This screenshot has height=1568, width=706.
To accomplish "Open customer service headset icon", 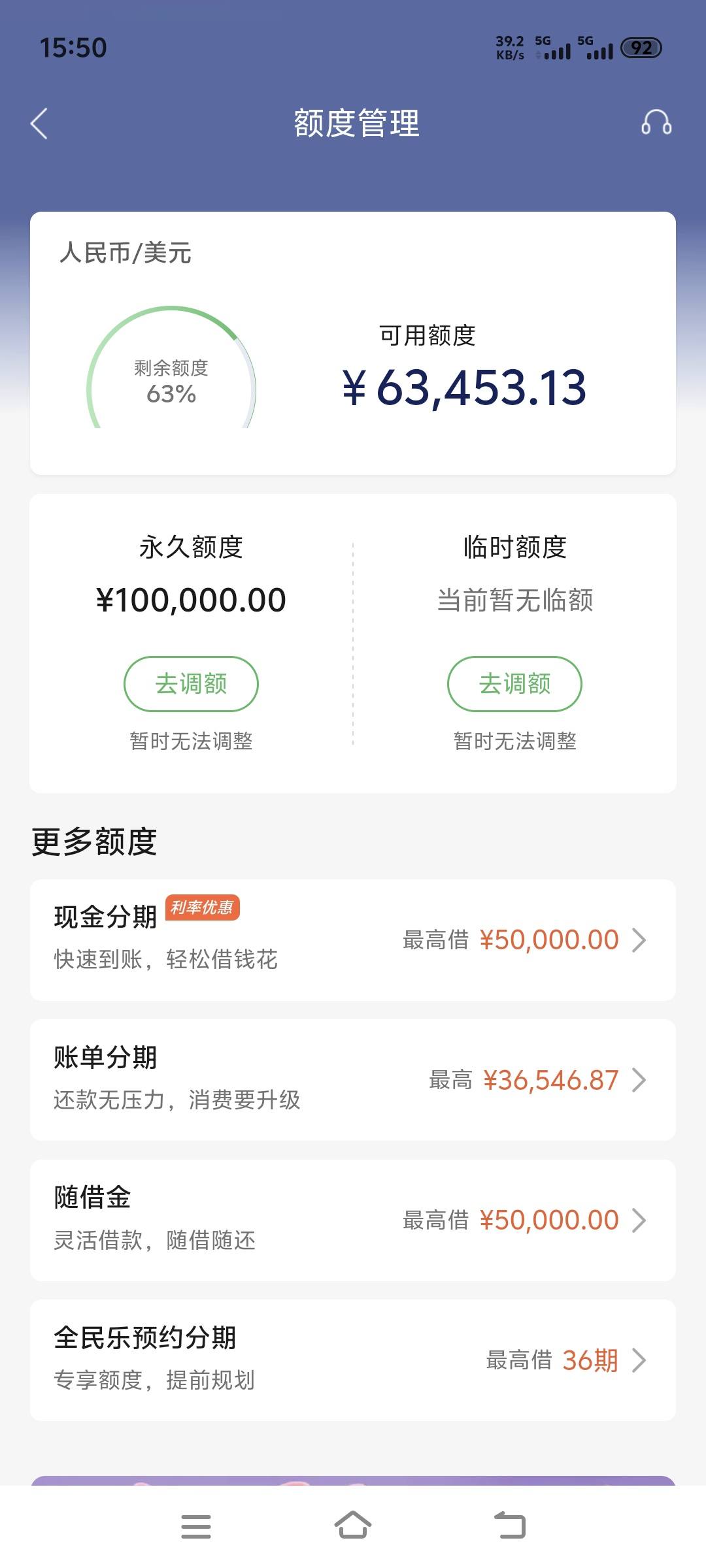I will point(656,122).
